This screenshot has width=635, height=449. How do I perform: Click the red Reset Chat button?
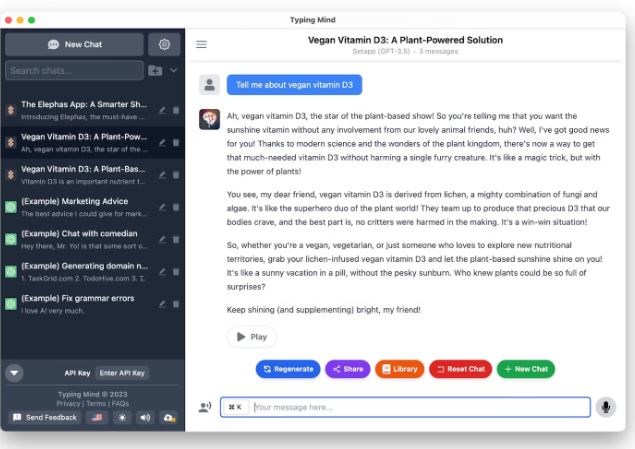tap(460, 369)
